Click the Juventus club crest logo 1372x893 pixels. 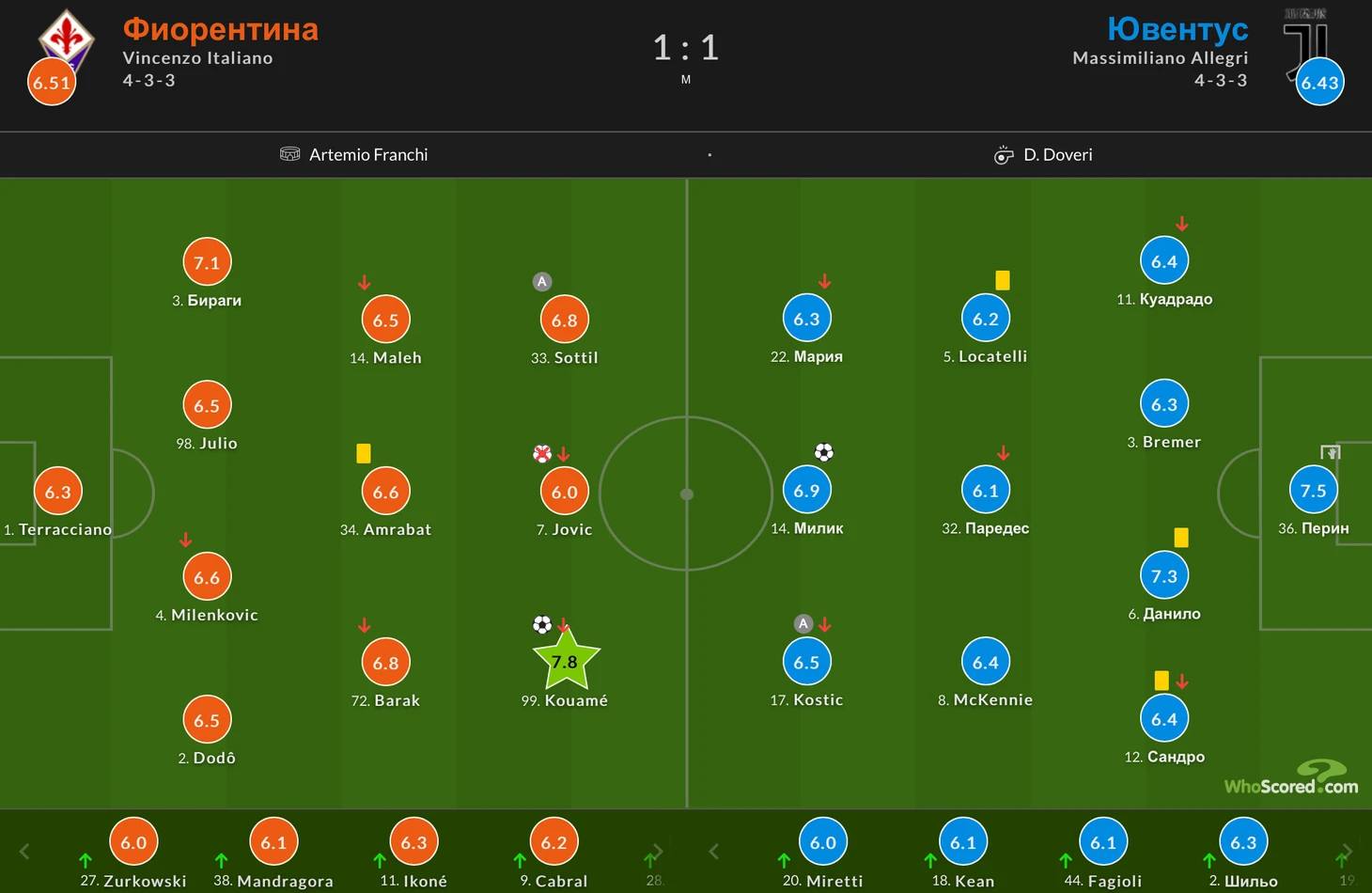coord(1306,42)
